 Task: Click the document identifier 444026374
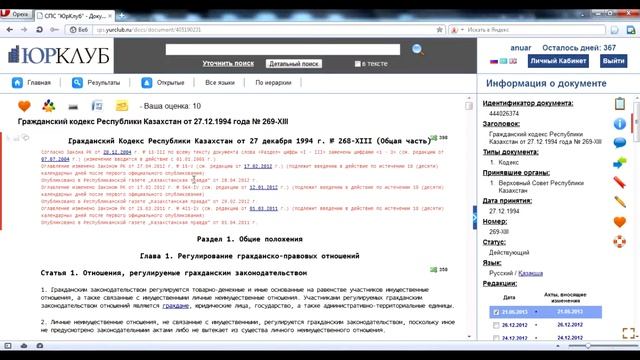tap(504, 113)
